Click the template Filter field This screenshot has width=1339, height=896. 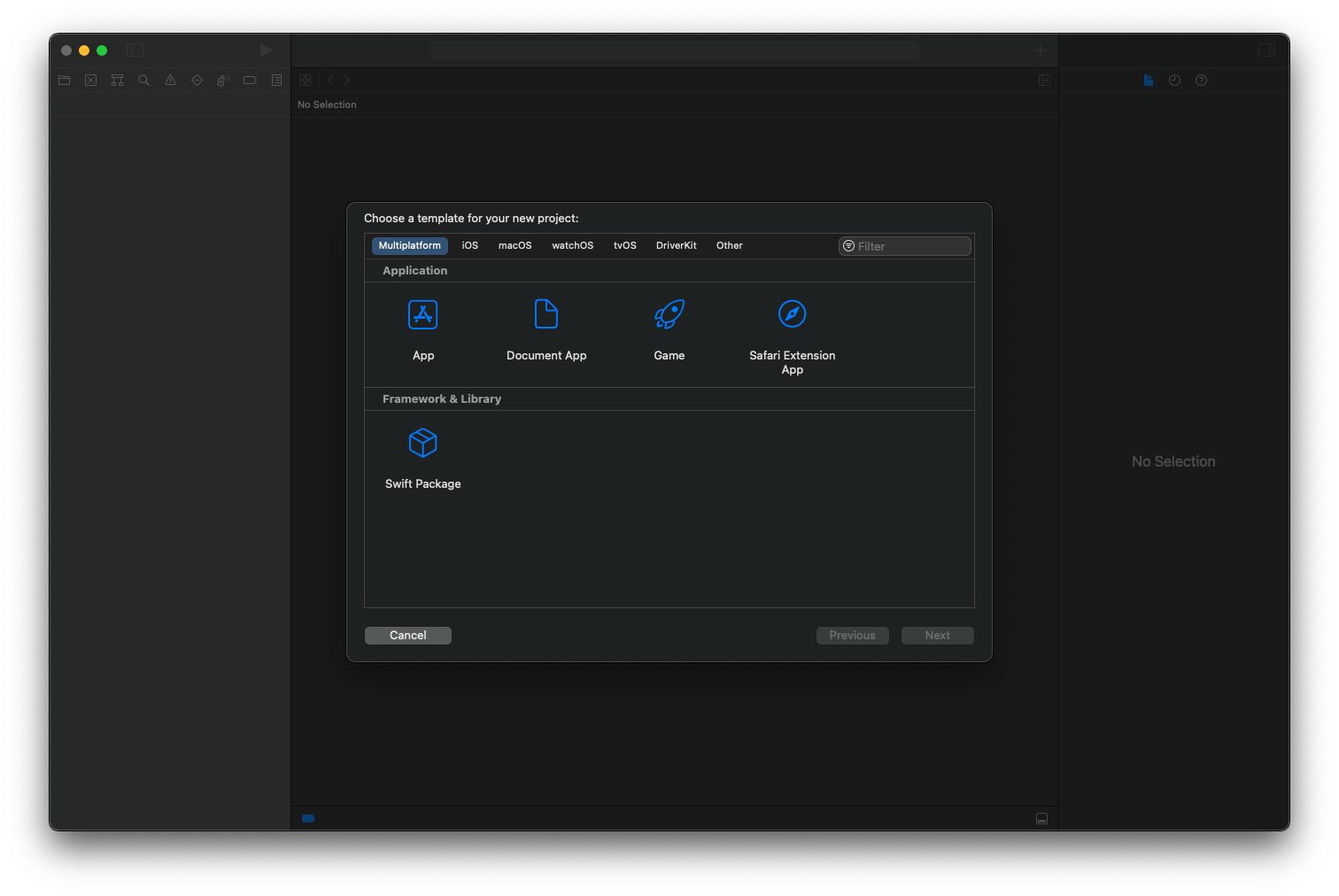(x=905, y=246)
